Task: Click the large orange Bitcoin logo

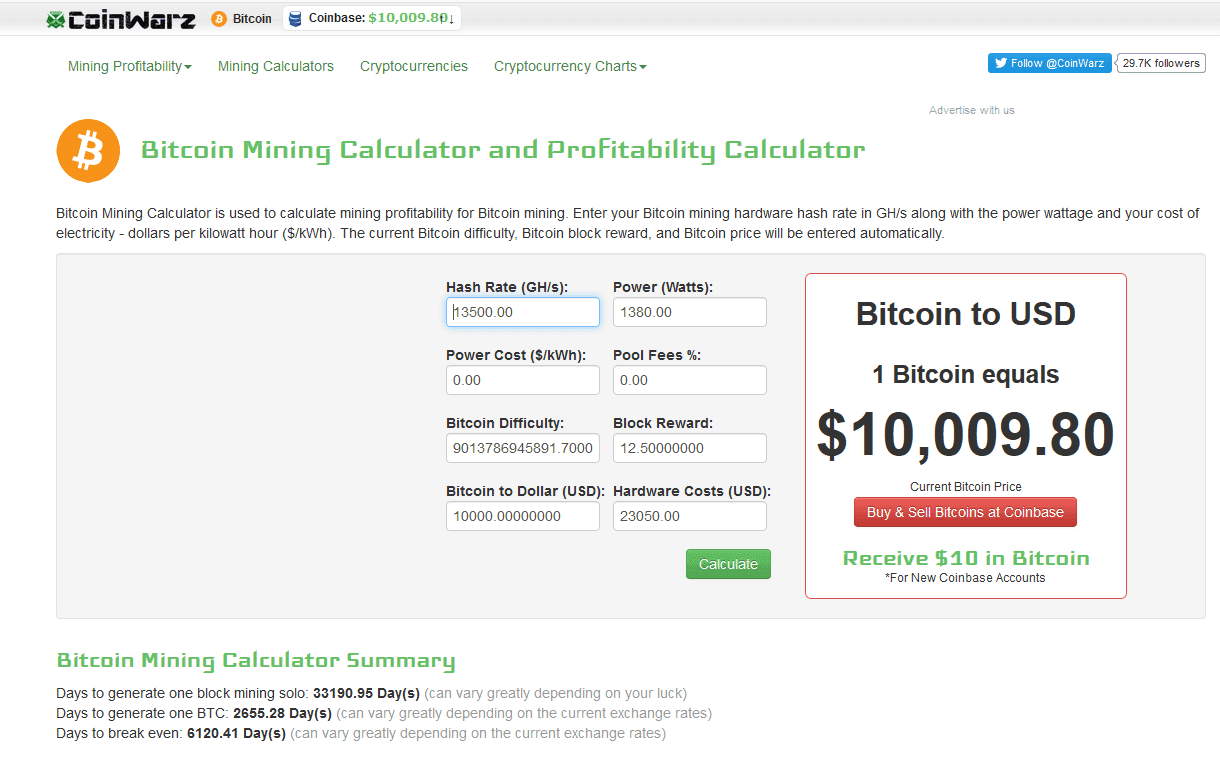Action: tap(88, 151)
